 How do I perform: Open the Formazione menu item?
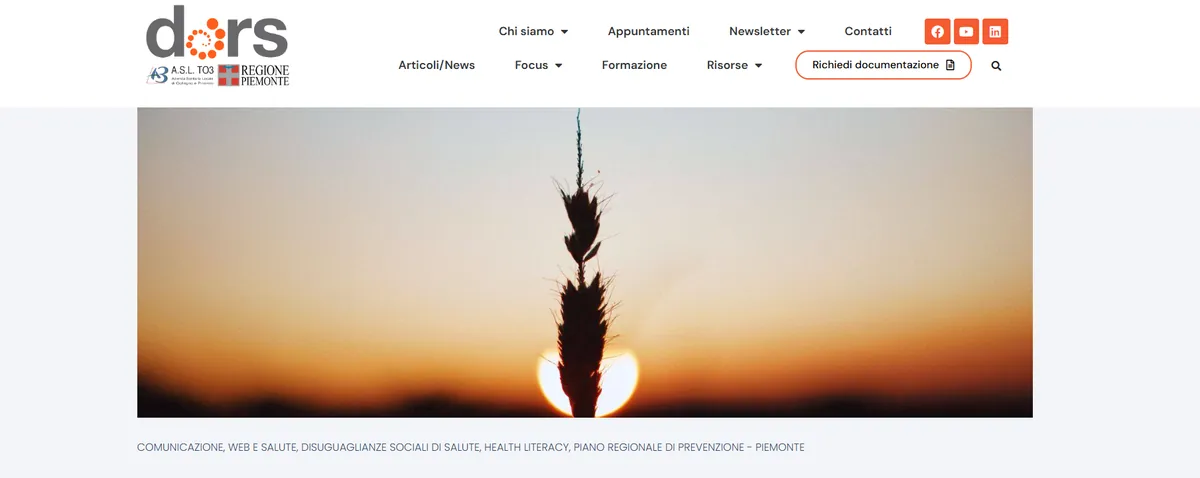(634, 65)
